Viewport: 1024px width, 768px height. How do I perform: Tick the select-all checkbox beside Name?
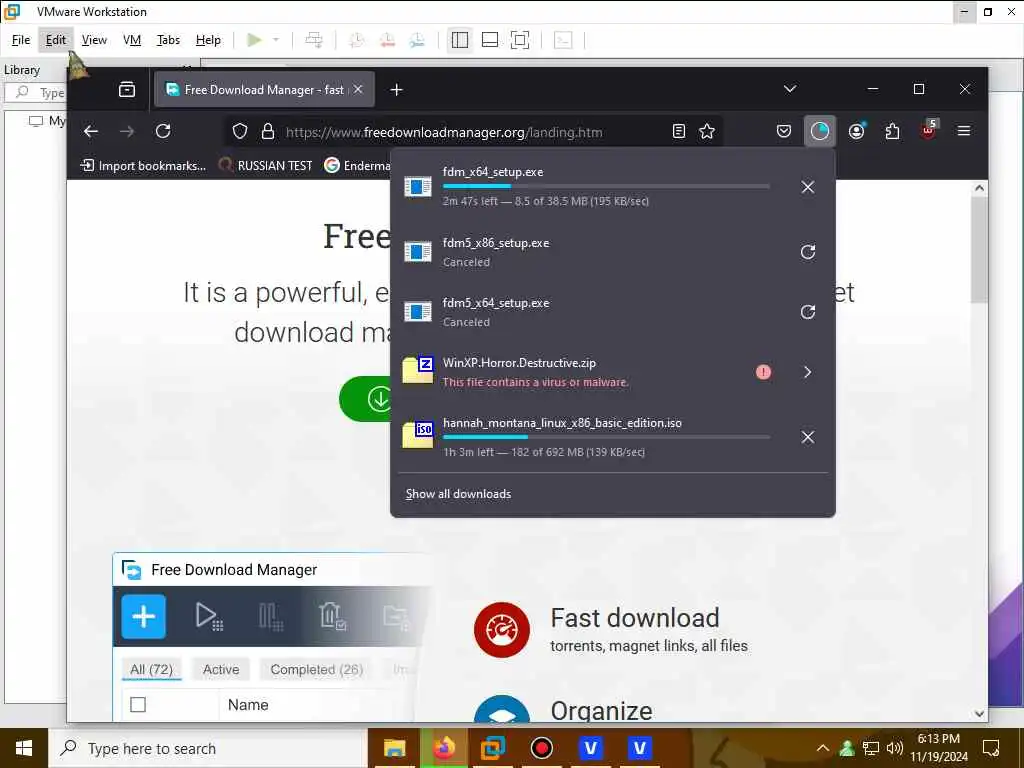pos(138,705)
